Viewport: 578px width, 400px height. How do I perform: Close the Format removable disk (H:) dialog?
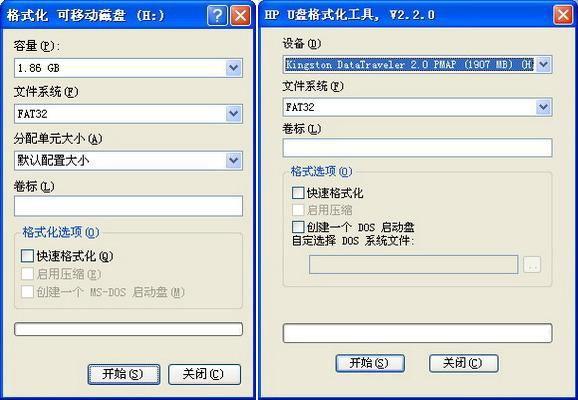coord(240,15)
